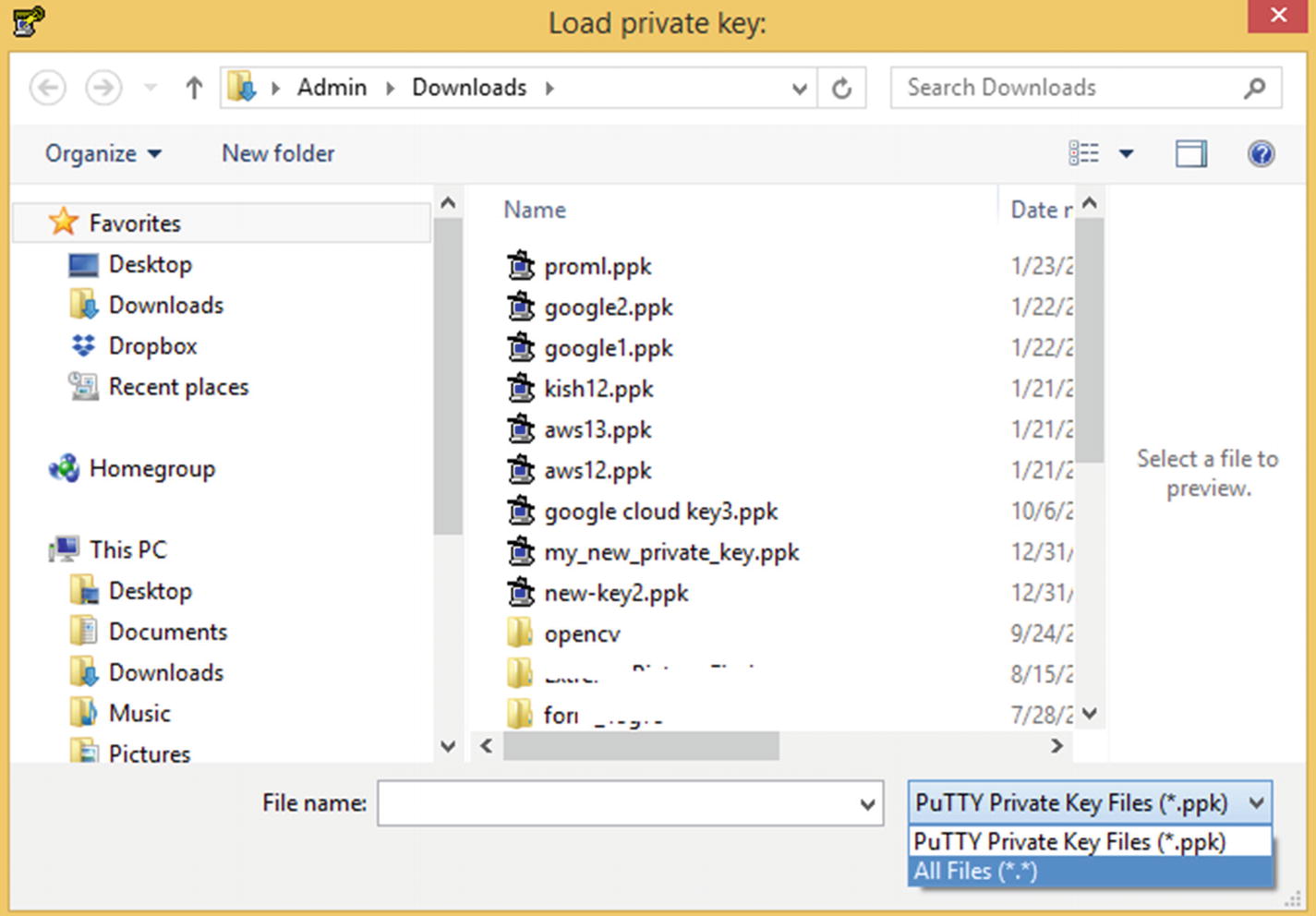Select This PC in the navigation pane

coord(128,549)
